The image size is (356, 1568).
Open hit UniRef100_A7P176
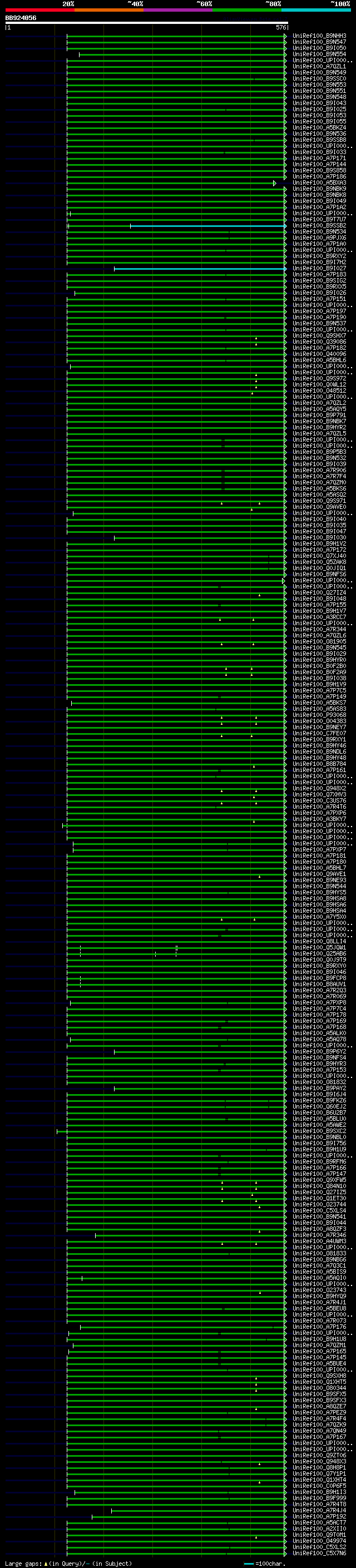[x=319, y=1327]
